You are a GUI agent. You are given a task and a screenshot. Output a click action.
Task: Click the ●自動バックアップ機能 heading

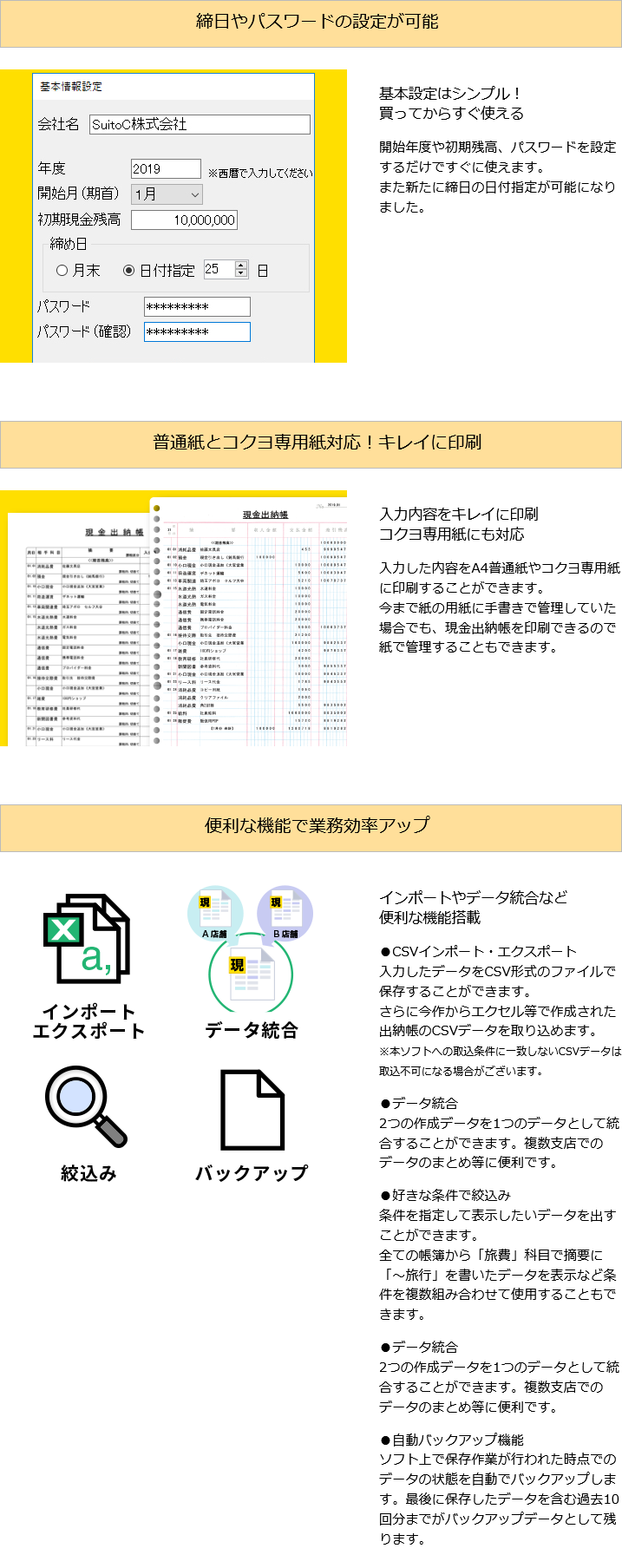coord(451,1440)
